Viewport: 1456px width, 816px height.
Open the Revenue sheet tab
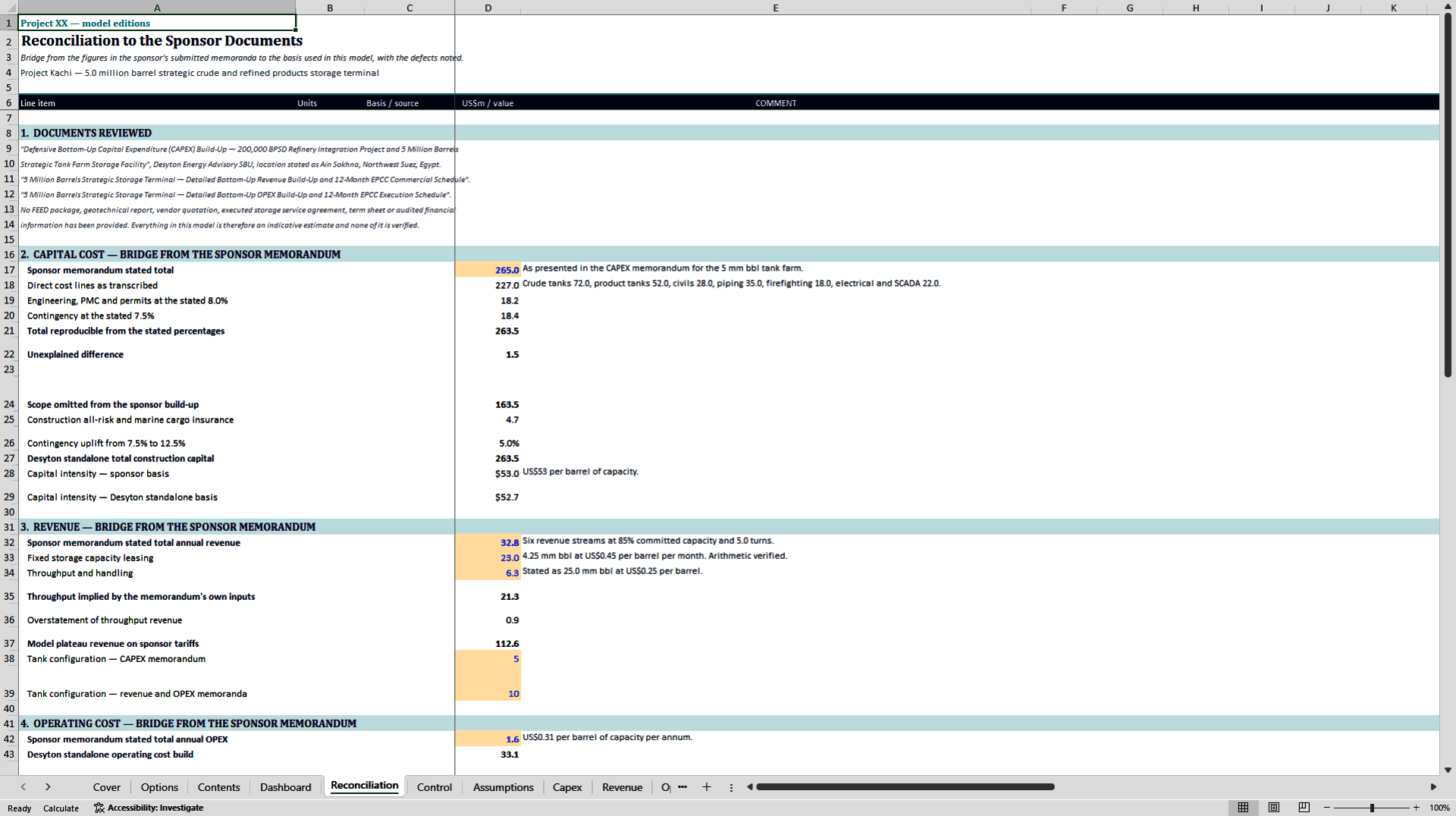click(623, 787)
